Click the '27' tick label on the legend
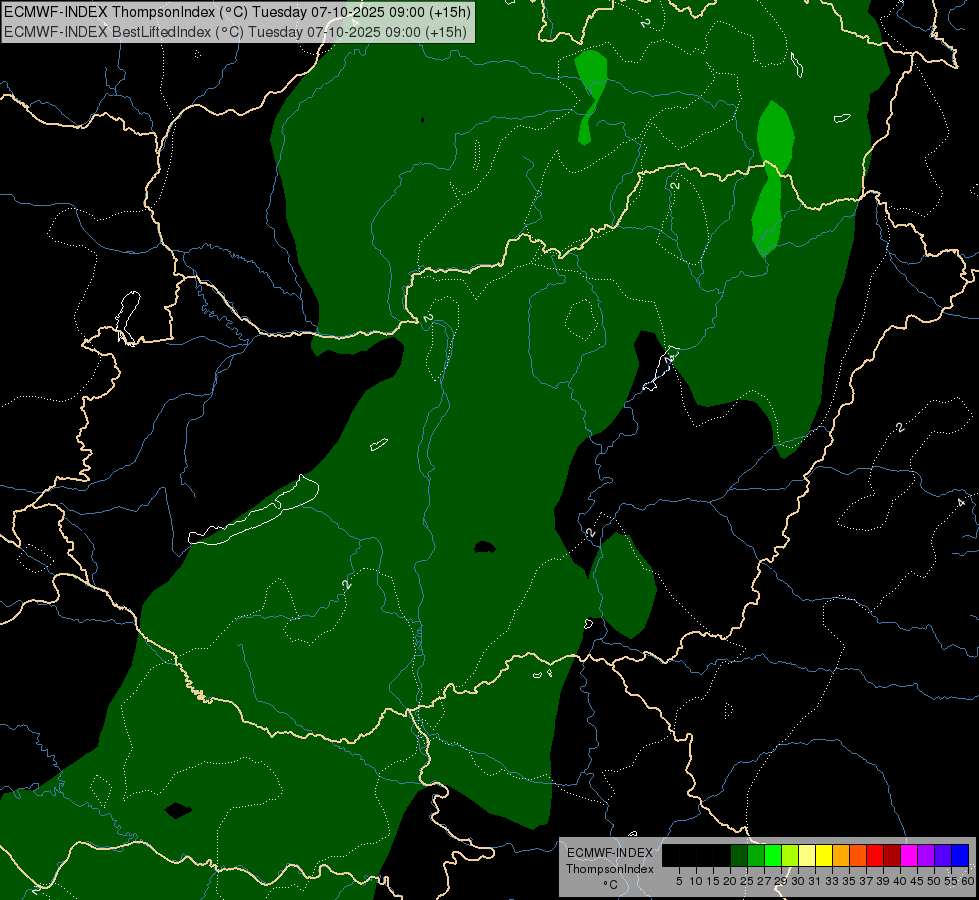The height and width of the screenshot is (900, 979). click(764, 881)
